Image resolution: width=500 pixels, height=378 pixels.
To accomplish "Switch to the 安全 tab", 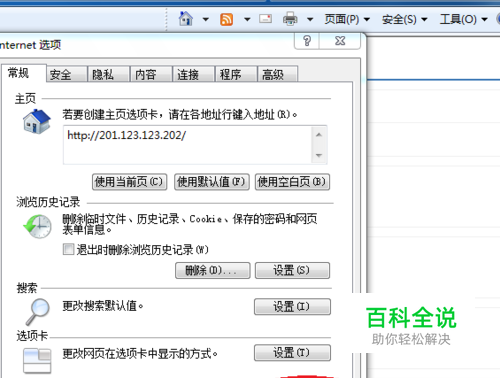I will coord(66,74).
